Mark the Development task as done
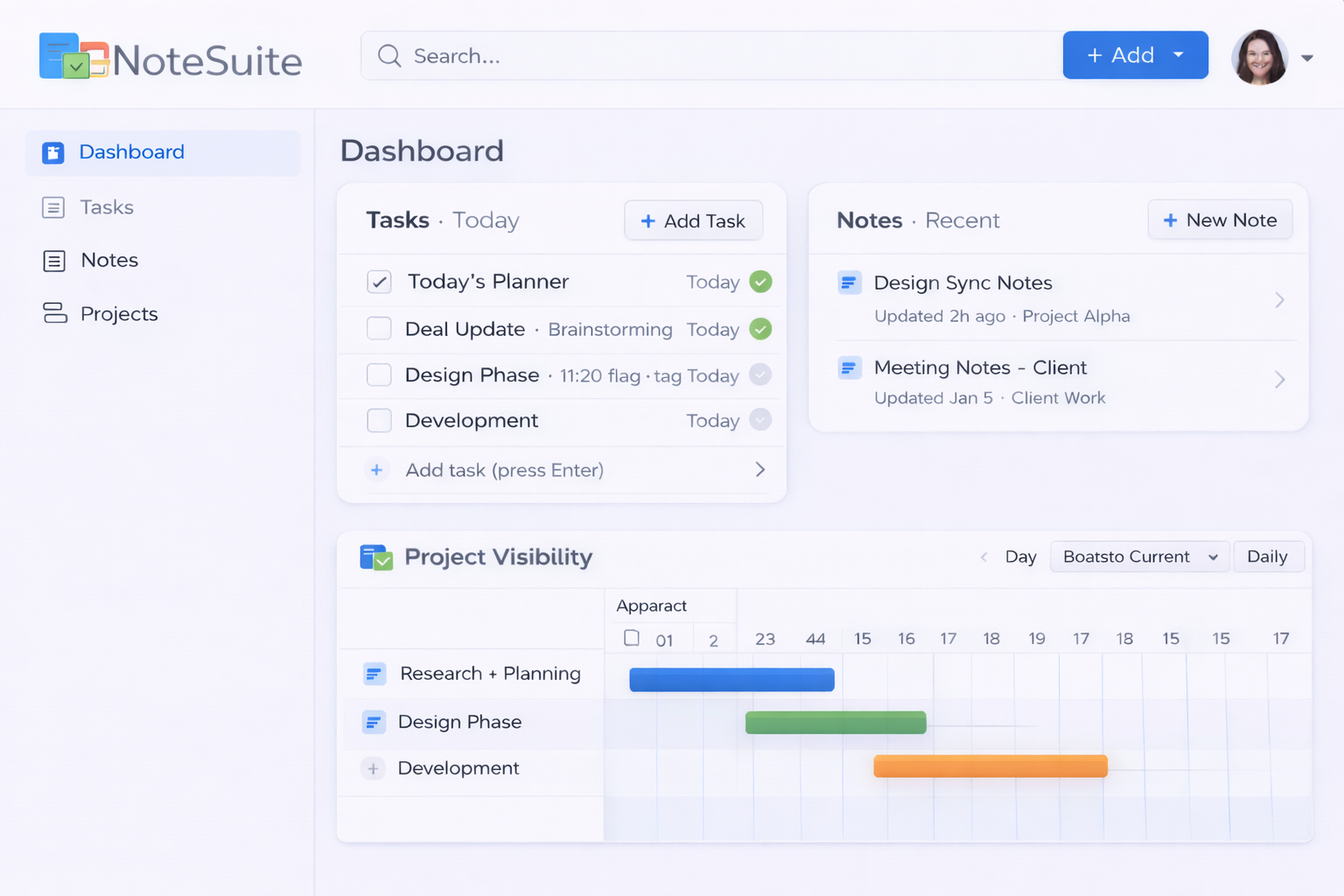The height and width of the screenshot is (896, 1344). (379, 420)
